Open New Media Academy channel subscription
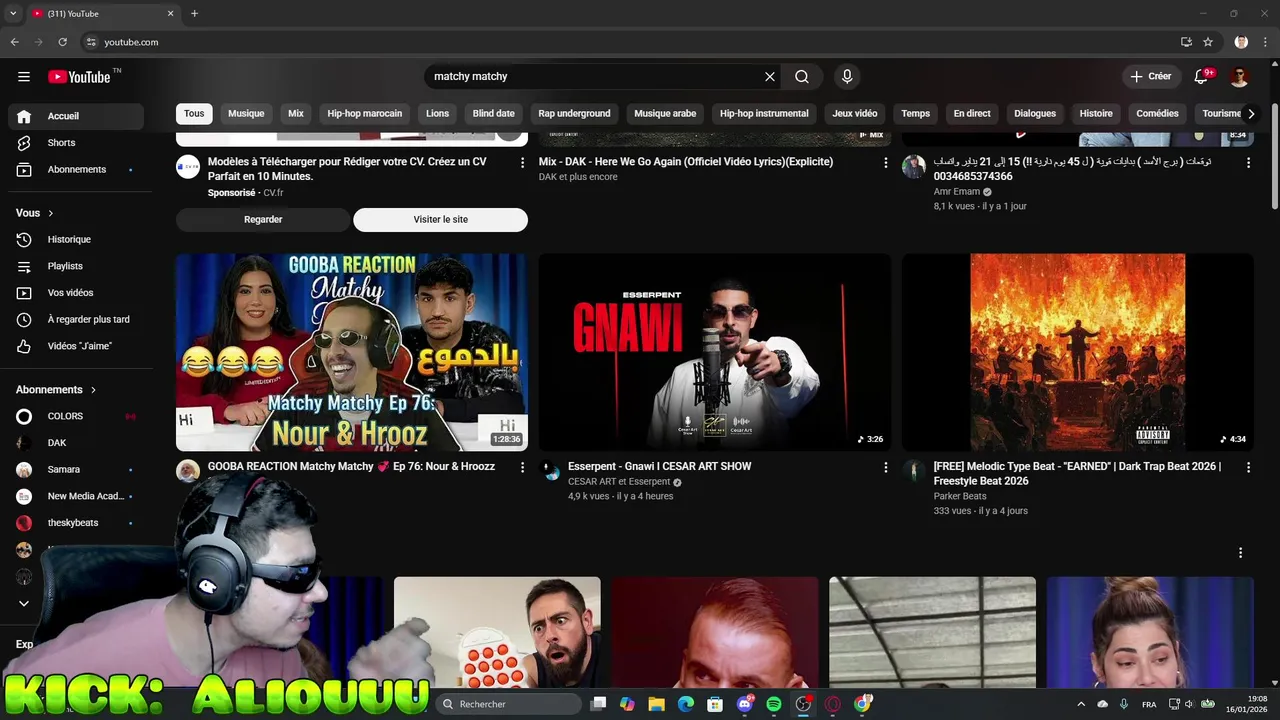 [76, 496]
